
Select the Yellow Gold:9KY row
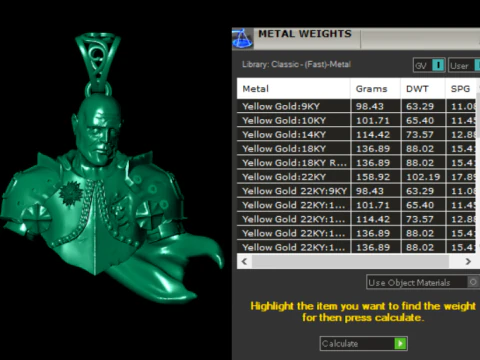point(357,106)
